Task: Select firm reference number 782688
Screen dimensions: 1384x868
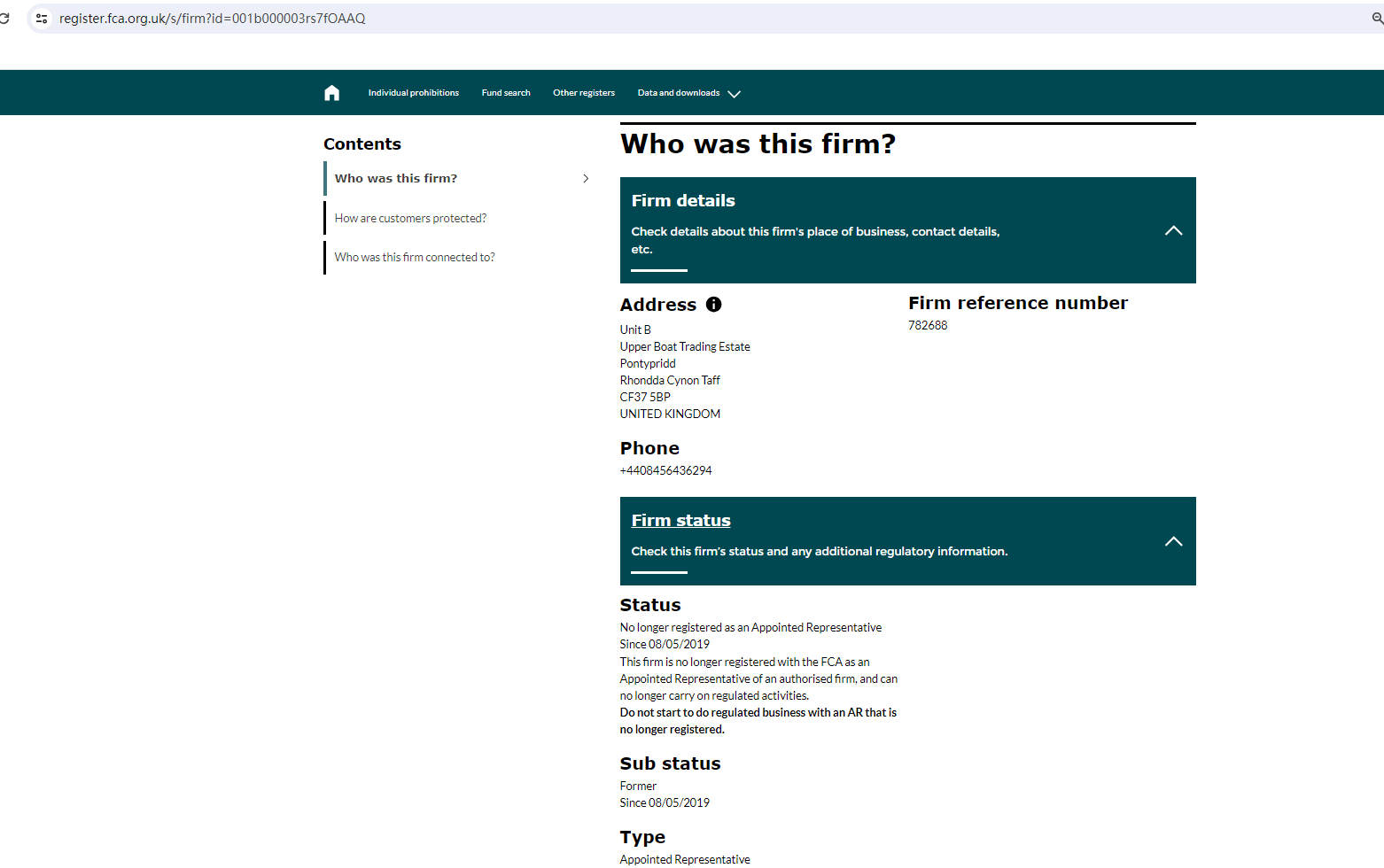Action: [928, 325]
